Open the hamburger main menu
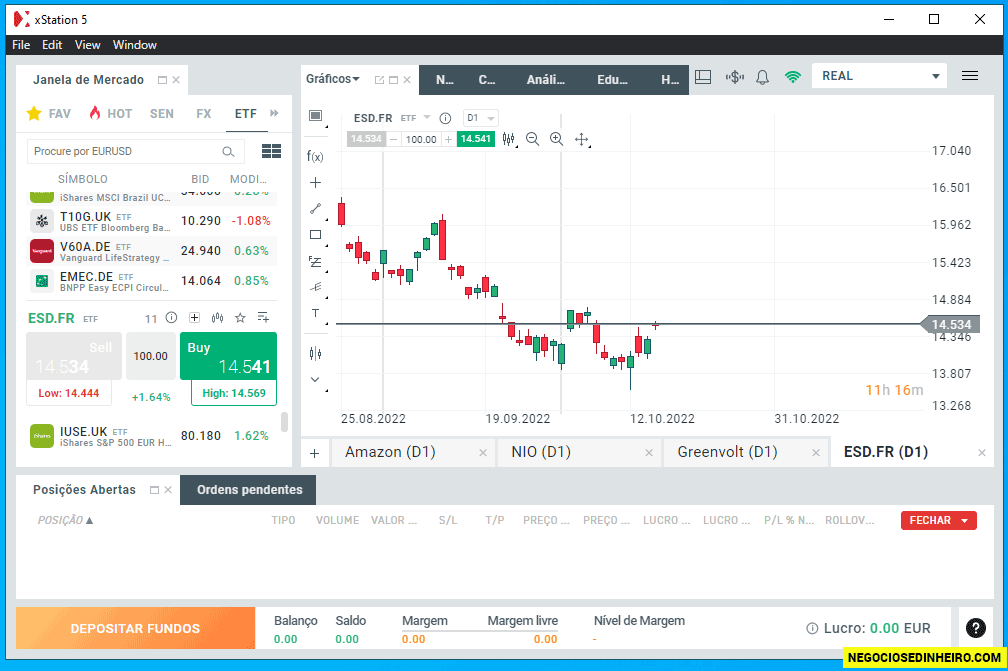The image size is (1008, 671). pyautogui.click(x=969, y=76)
